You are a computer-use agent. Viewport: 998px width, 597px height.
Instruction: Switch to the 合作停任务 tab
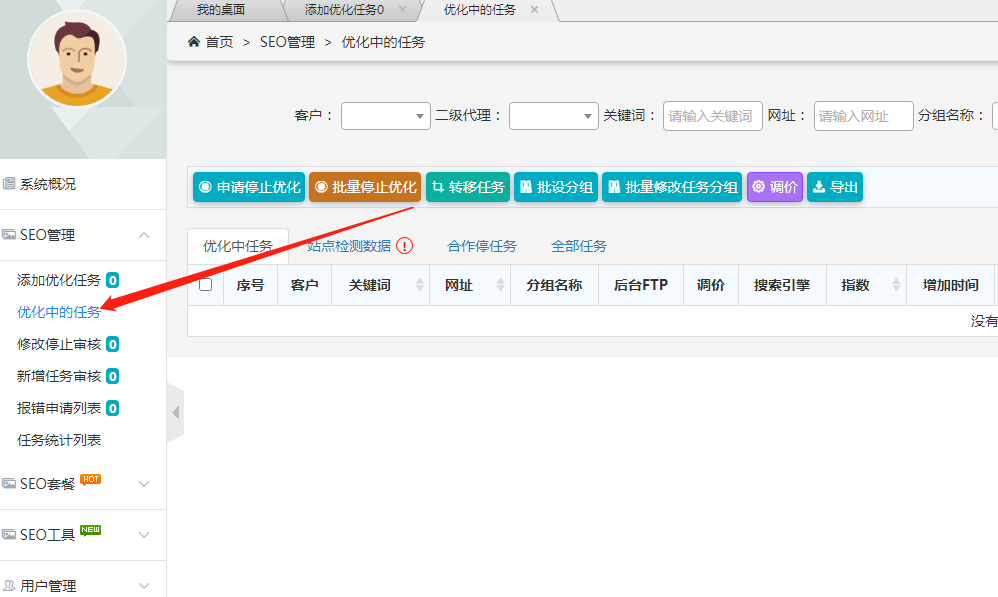point(482,246)
